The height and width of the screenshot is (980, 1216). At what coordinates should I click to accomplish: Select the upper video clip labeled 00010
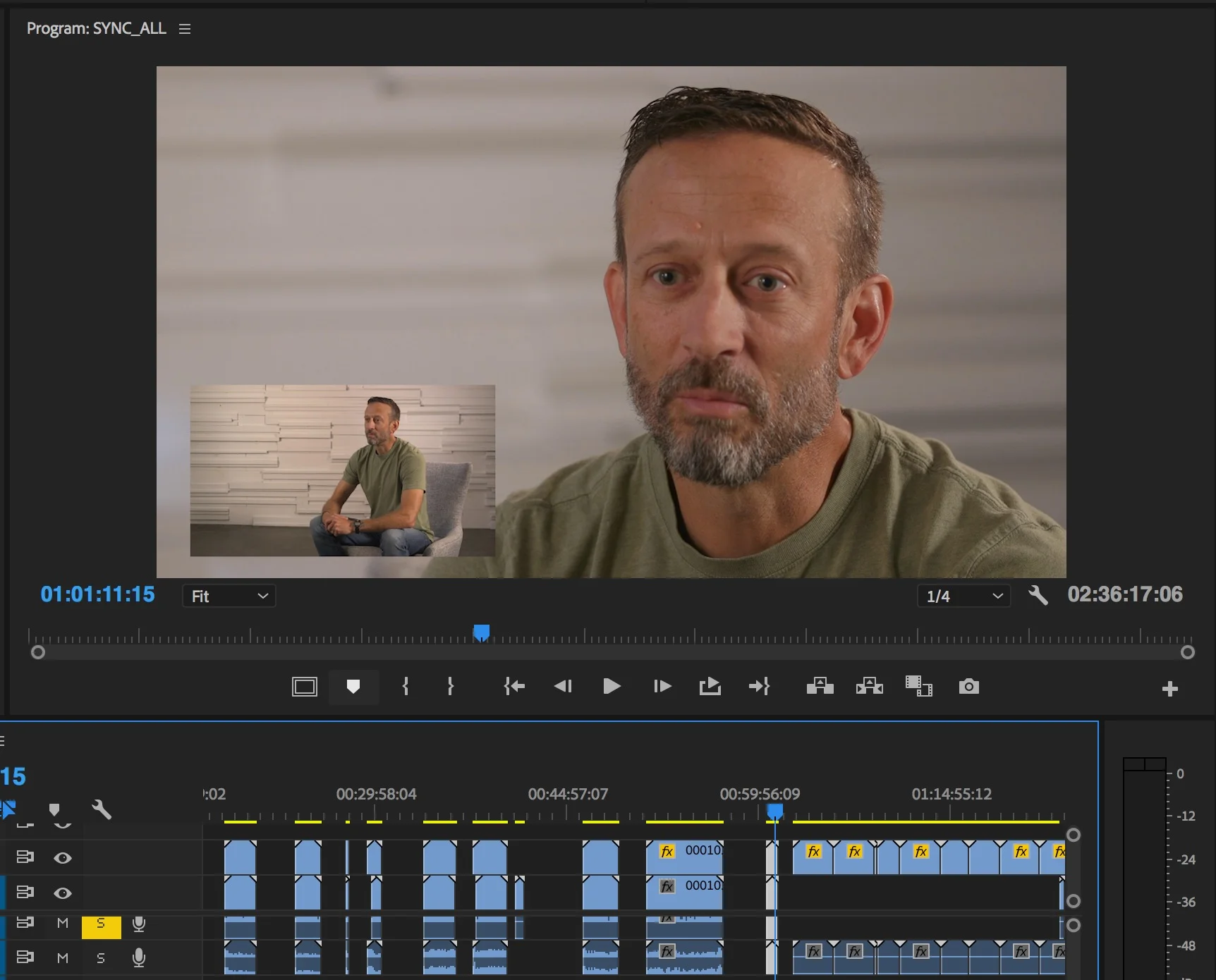(x=685, y=857)
